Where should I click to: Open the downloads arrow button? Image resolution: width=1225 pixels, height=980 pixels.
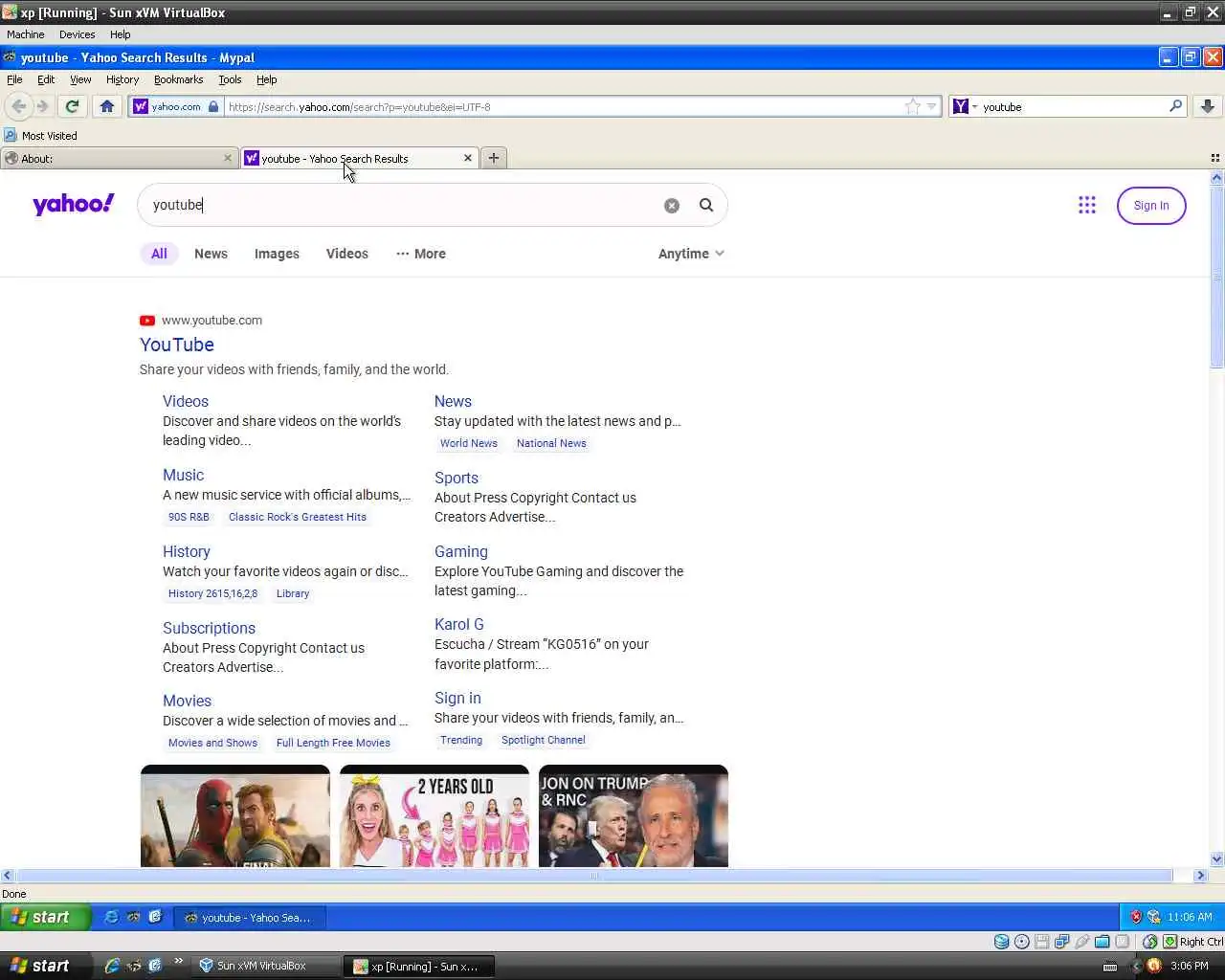(1208, 106)
